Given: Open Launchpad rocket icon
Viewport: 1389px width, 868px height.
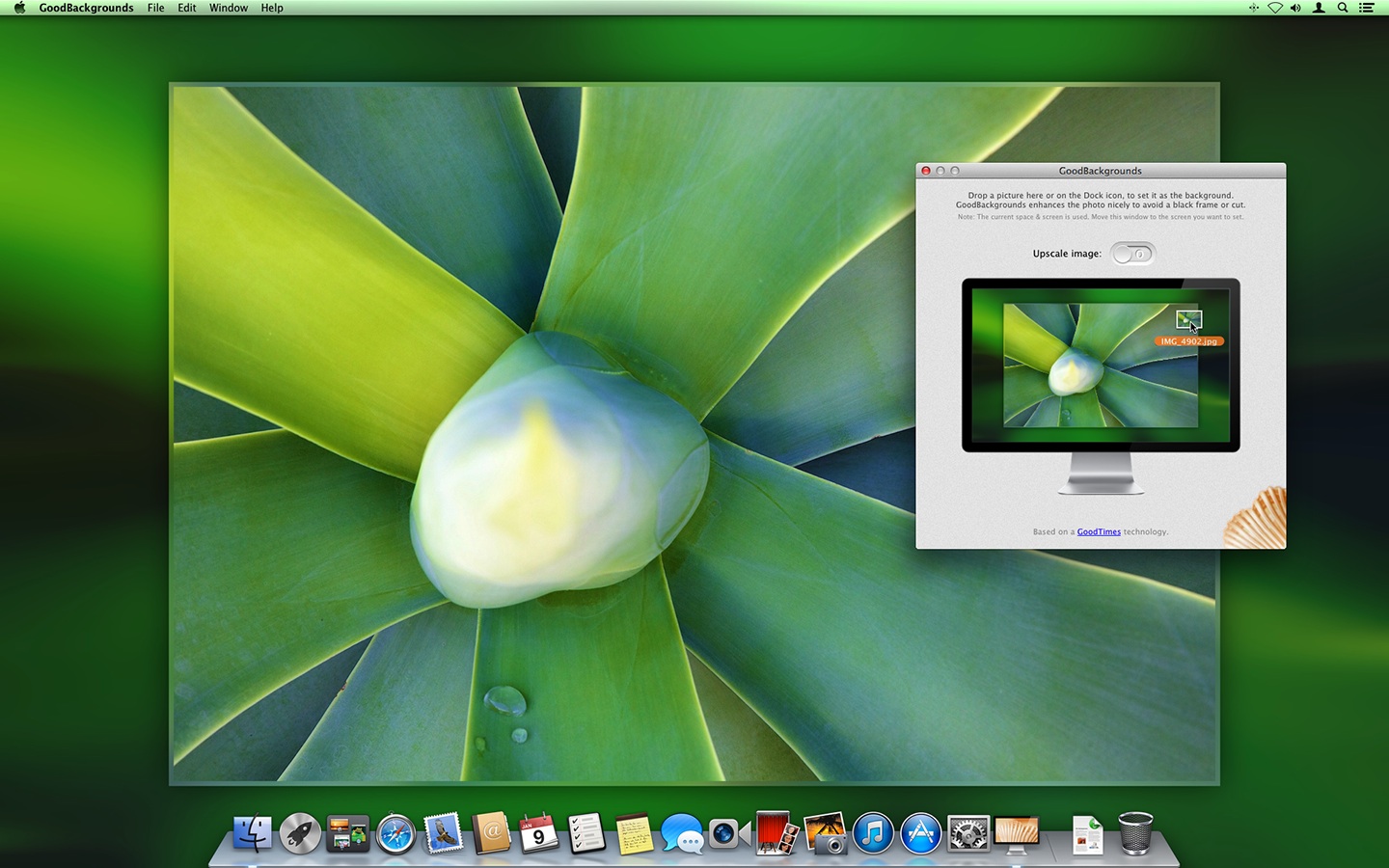Looking at the screenshot, I should pos(300,833).
